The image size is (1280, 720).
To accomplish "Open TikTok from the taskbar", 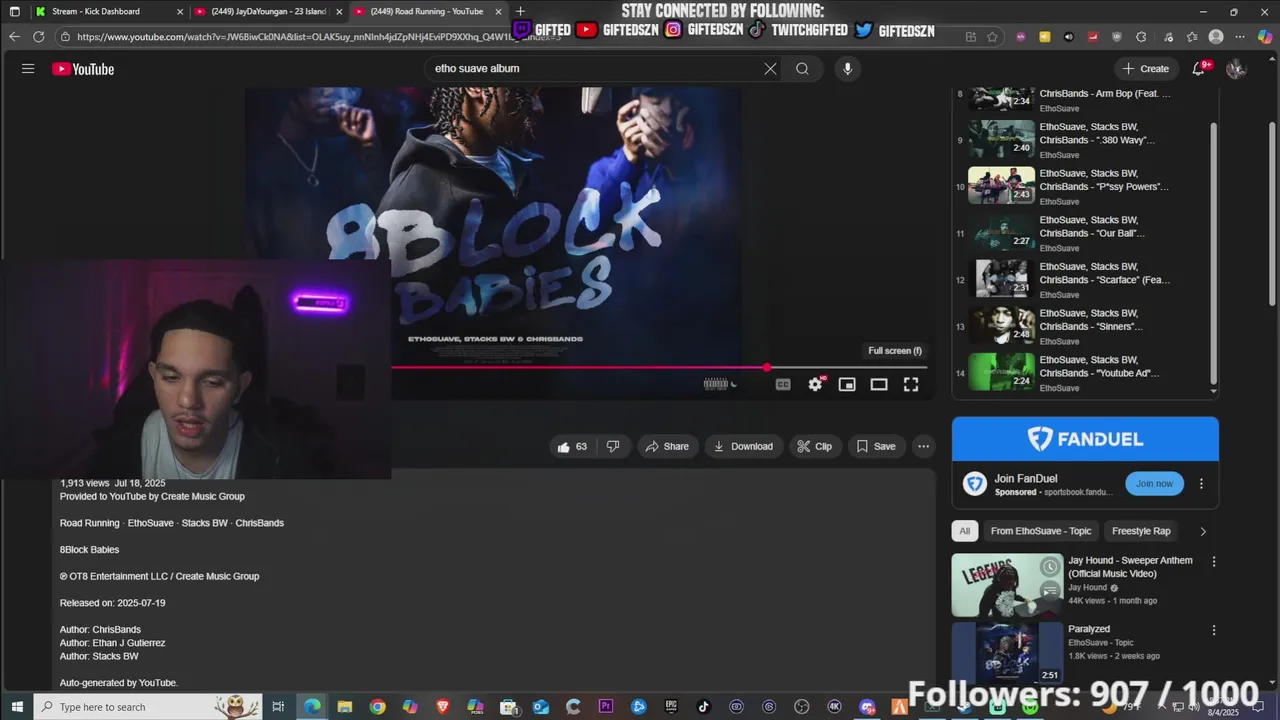I will pos(704,707).
